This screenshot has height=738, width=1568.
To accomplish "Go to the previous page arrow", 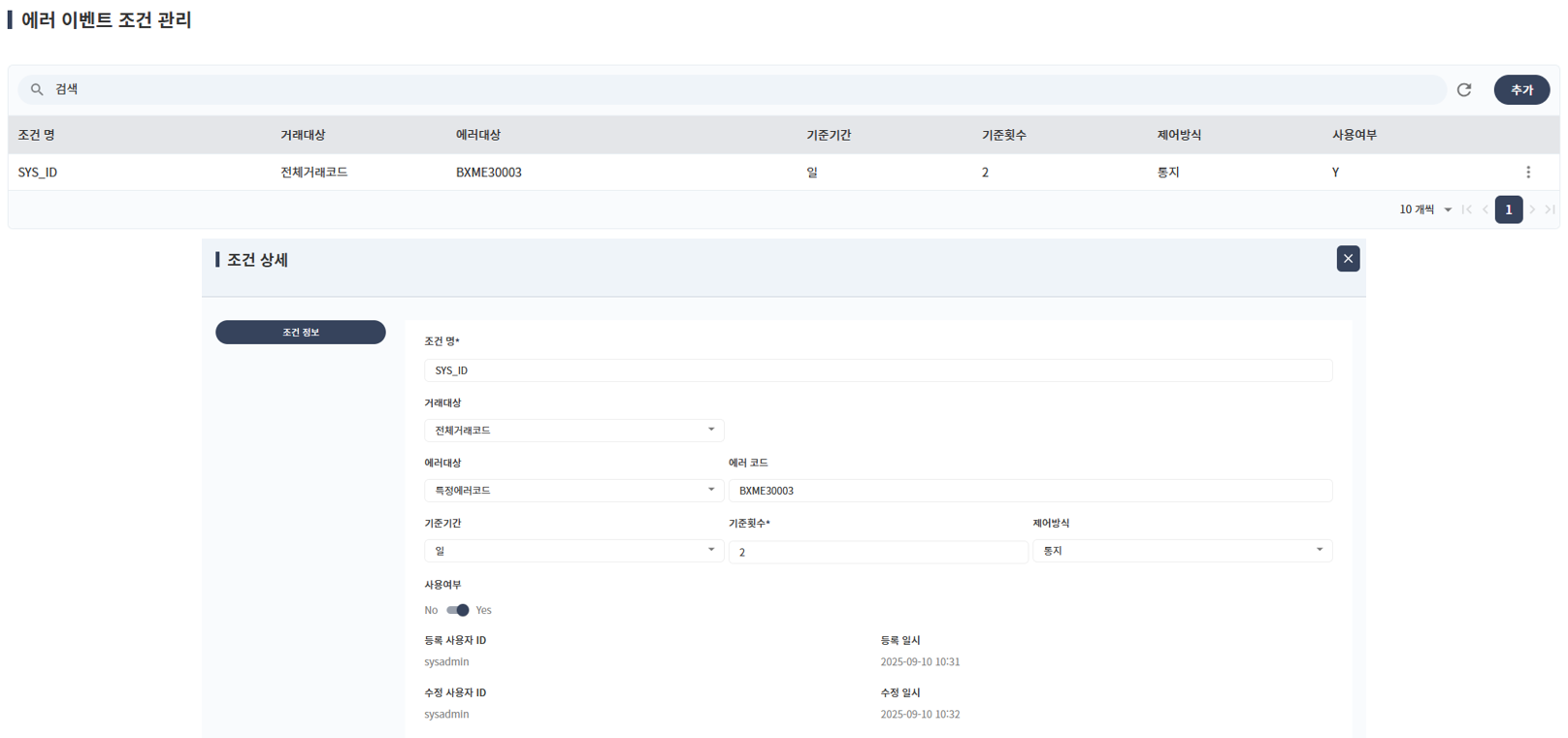I will click(1486, 209).
